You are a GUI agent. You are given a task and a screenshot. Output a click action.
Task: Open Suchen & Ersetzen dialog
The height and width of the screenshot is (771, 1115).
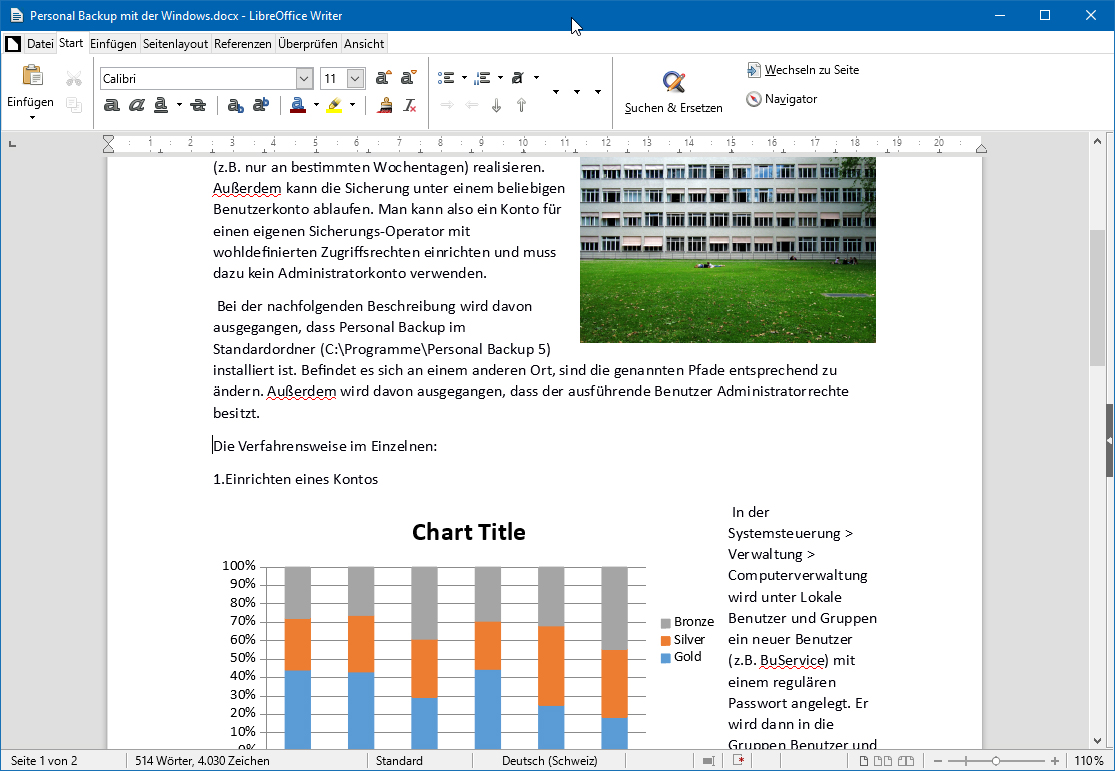click(x=673, y=92)
